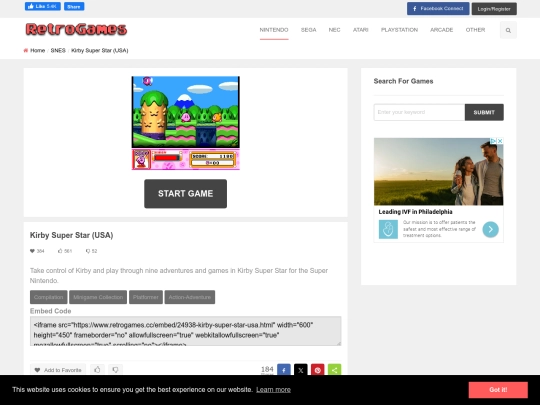Focus the game search keyword field
Viewport: 540px width, 405px height.
click(419, 112)
